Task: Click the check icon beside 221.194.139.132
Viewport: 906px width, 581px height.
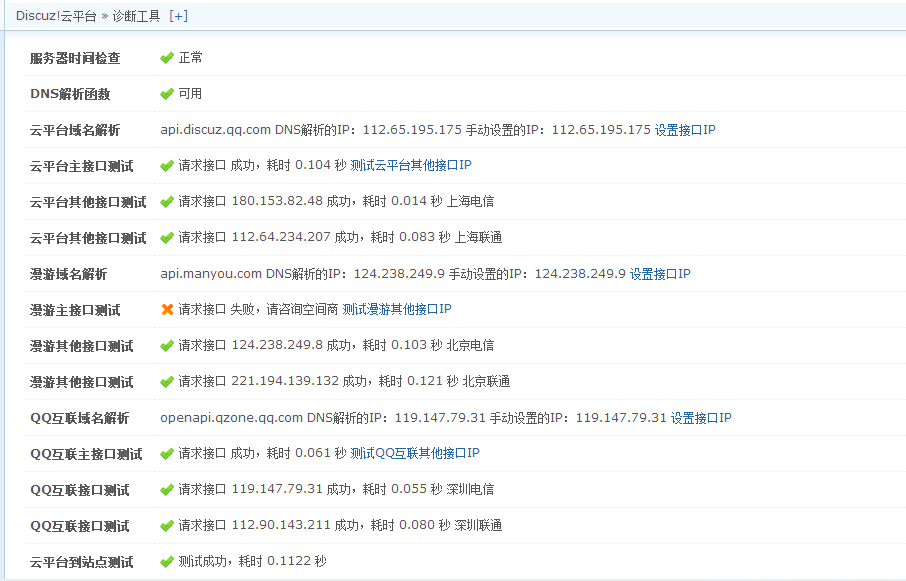Action: click(167, 381)
